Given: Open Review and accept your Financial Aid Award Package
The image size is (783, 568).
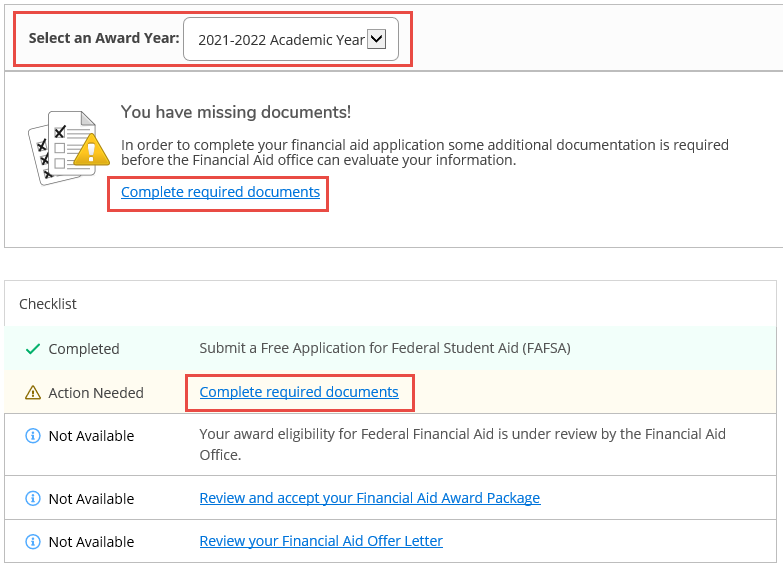Looking at the screenshot, I should (x=370, y=498).
